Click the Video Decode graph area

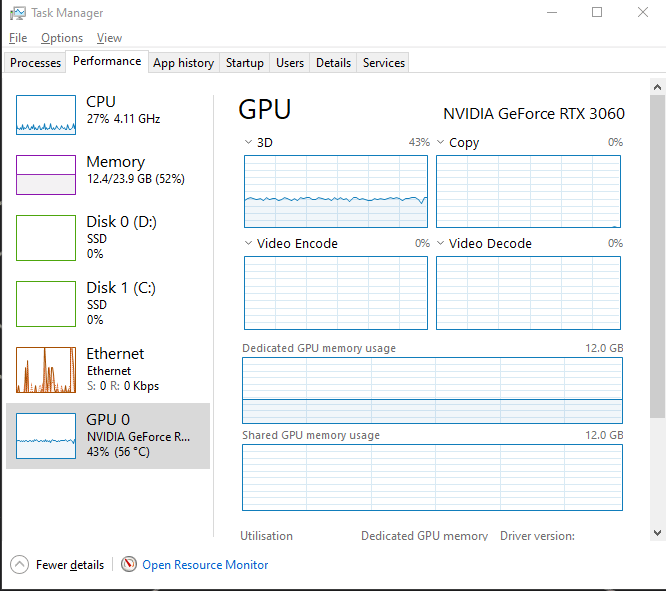pyautogui.click(x=528, y=293)
